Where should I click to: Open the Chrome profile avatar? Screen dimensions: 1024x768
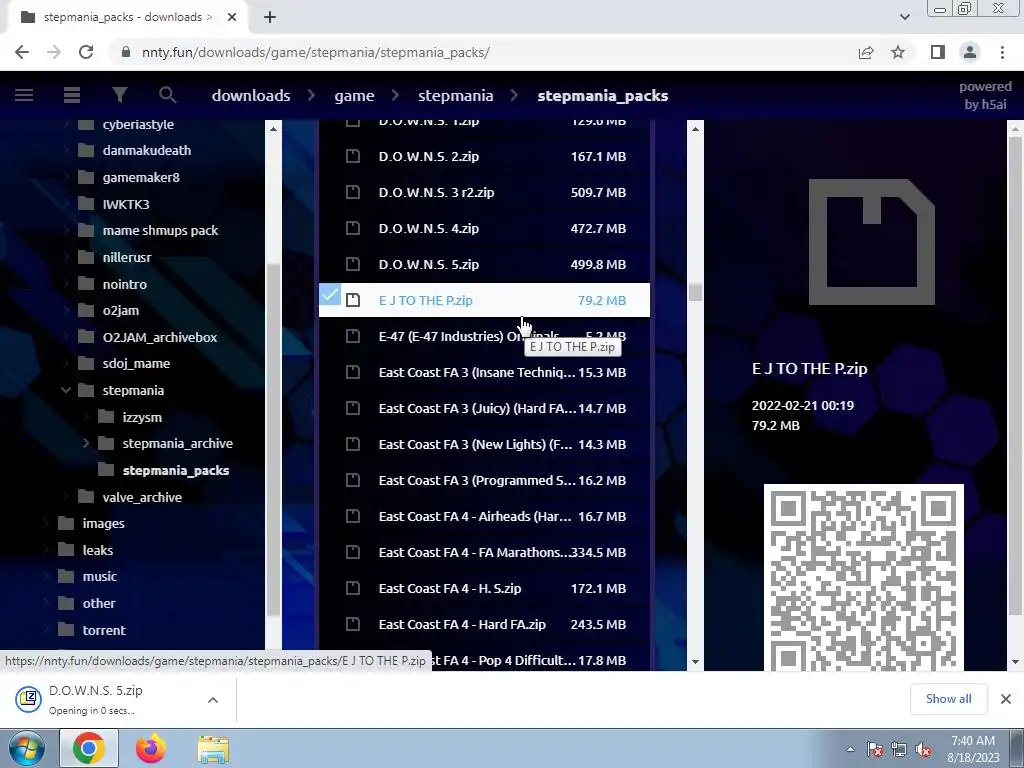[970, 52]
